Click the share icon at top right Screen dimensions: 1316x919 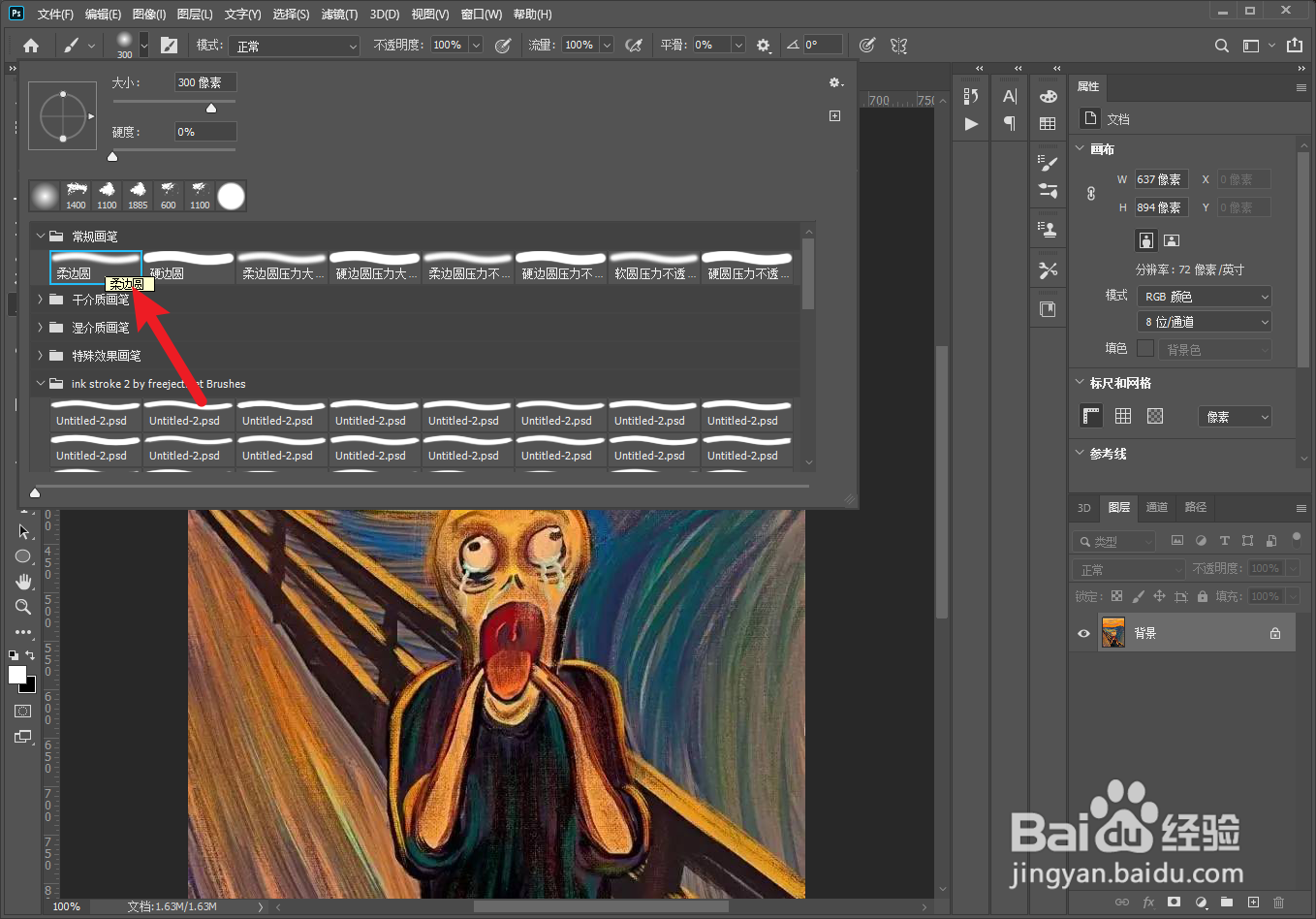(1295, 46)
